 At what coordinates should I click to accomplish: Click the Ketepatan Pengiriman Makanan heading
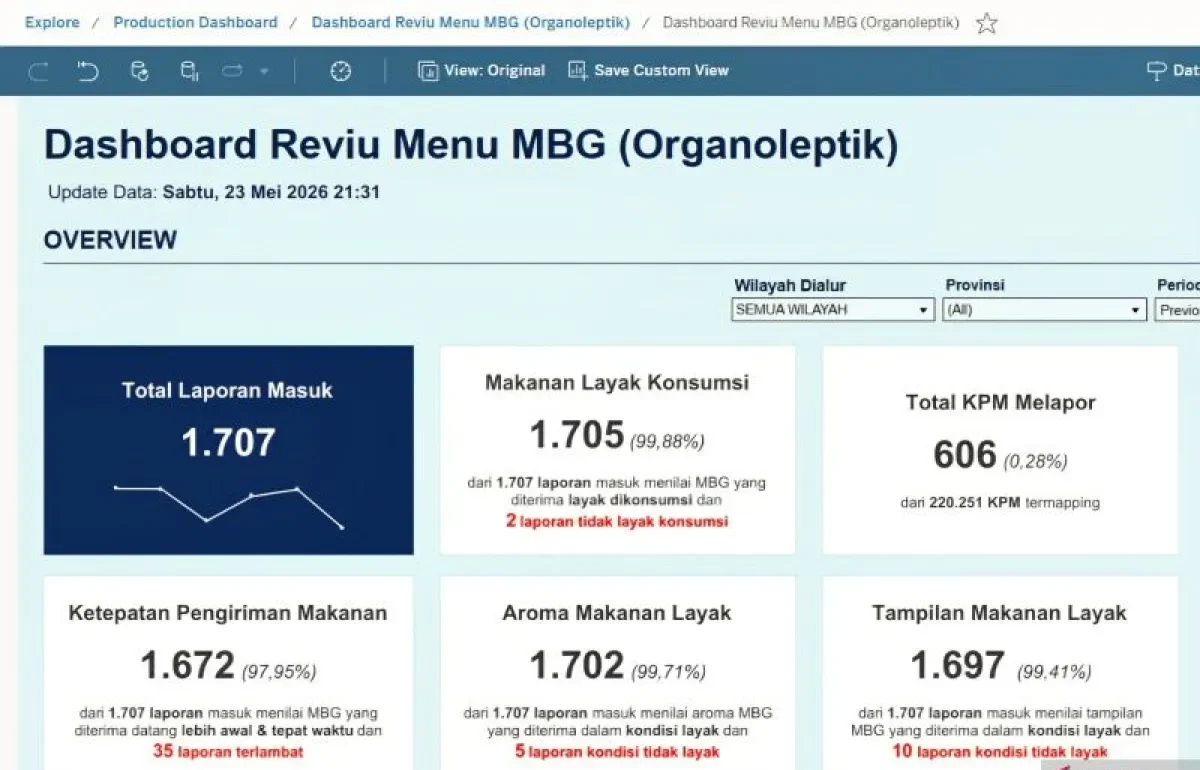[228, 613]
